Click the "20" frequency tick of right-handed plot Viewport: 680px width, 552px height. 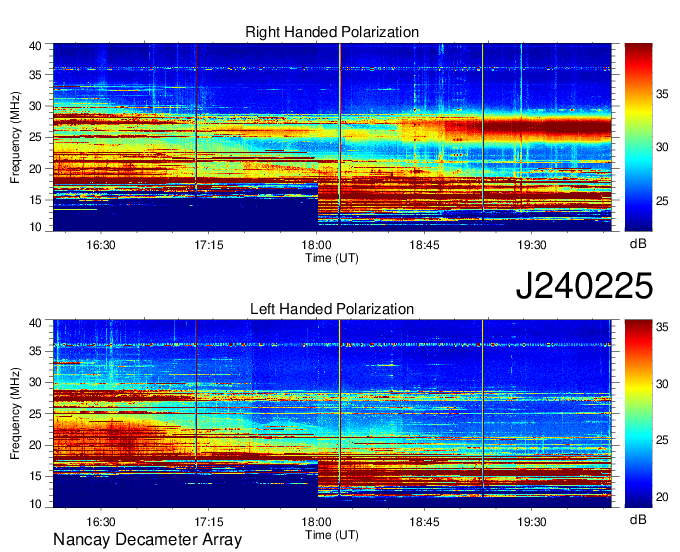[36, 169]
